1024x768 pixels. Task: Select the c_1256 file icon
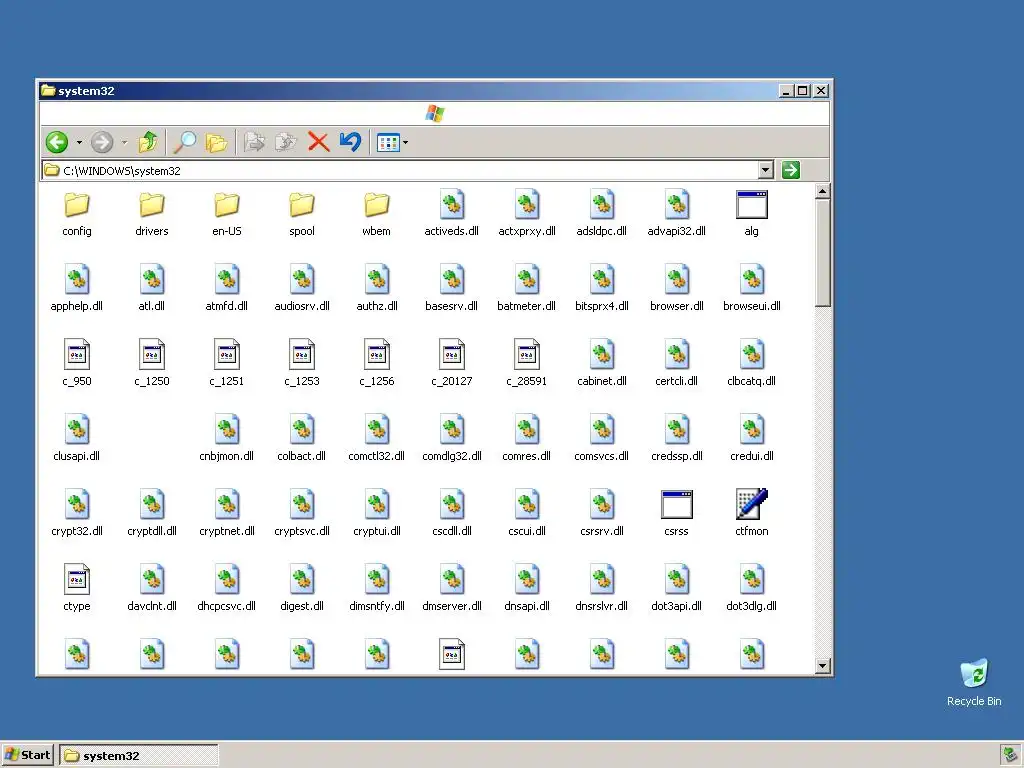pos(377,355)
